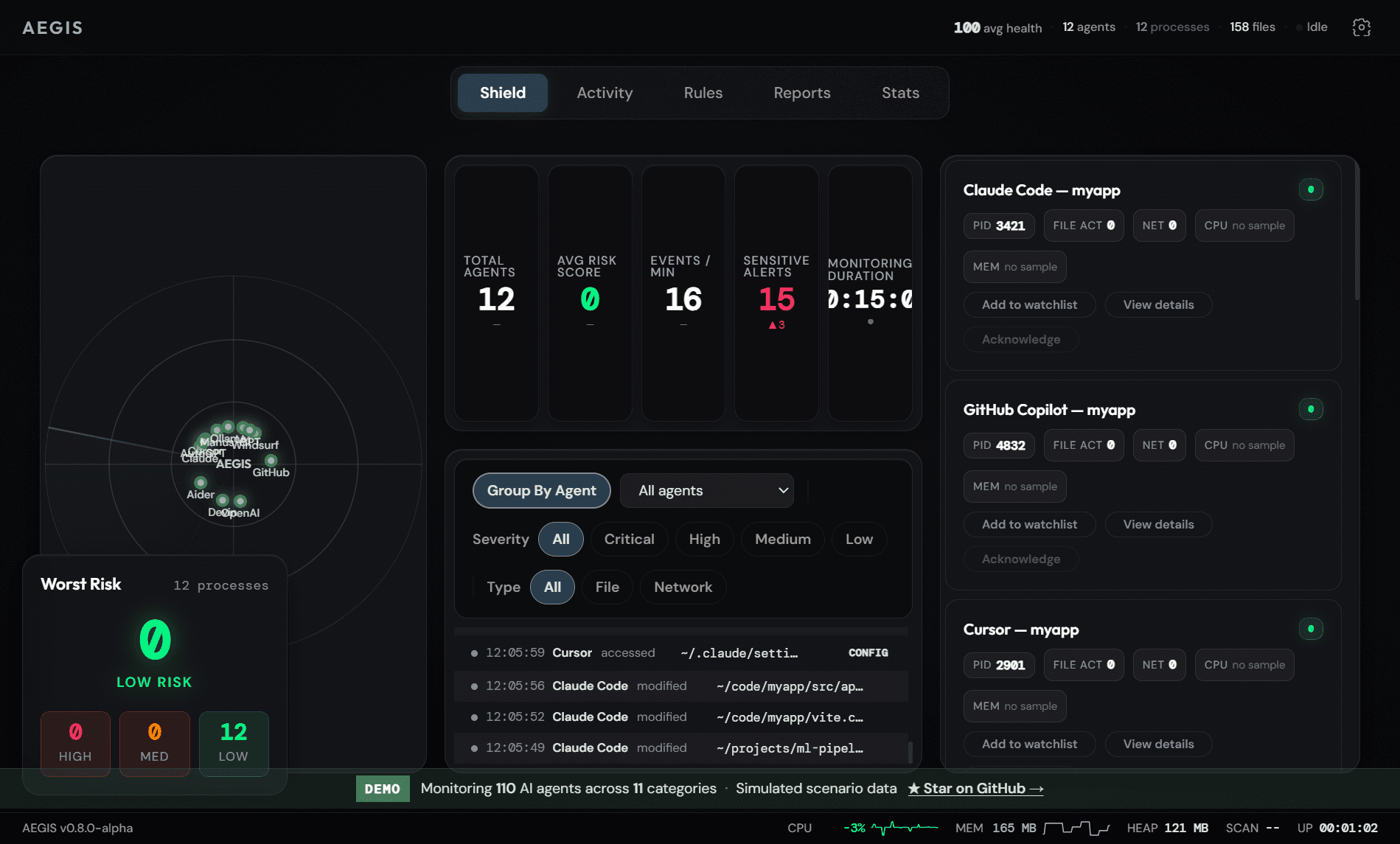The width and height of the screenshot is (1400, 844).
Task: View details for GitHub Copilot
Action: point(1159,524)
